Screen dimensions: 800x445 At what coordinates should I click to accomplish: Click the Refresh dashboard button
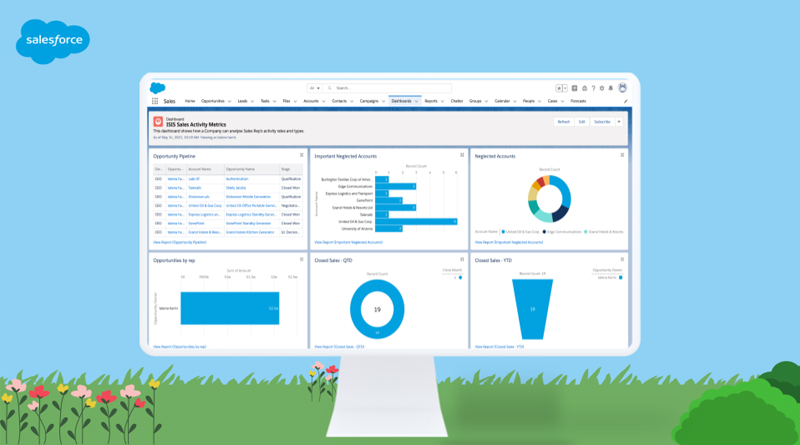[x=564, y=122]
